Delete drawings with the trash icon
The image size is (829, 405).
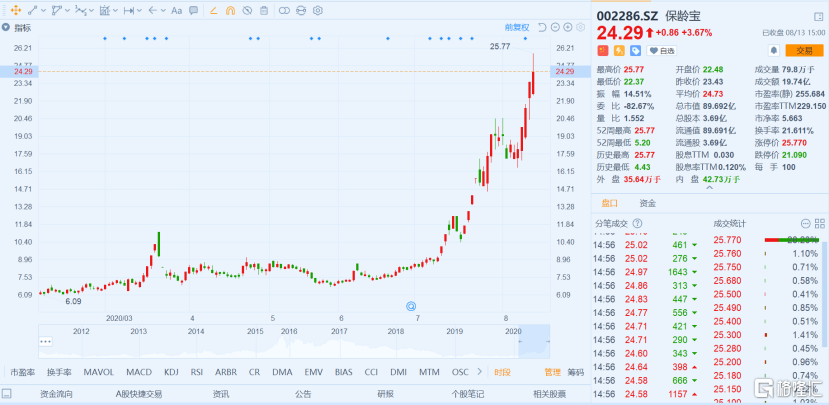tap(264, 10)
